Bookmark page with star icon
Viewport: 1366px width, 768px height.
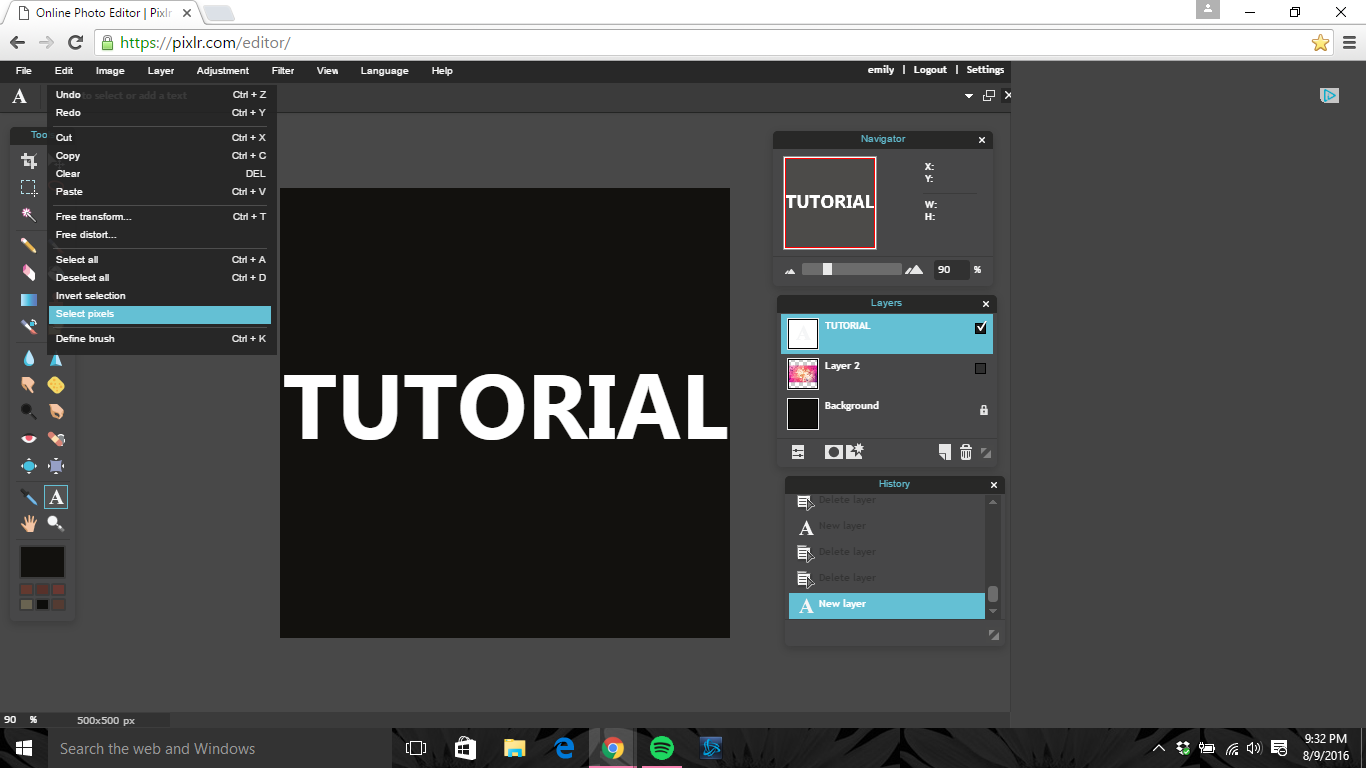point(1320,43)
